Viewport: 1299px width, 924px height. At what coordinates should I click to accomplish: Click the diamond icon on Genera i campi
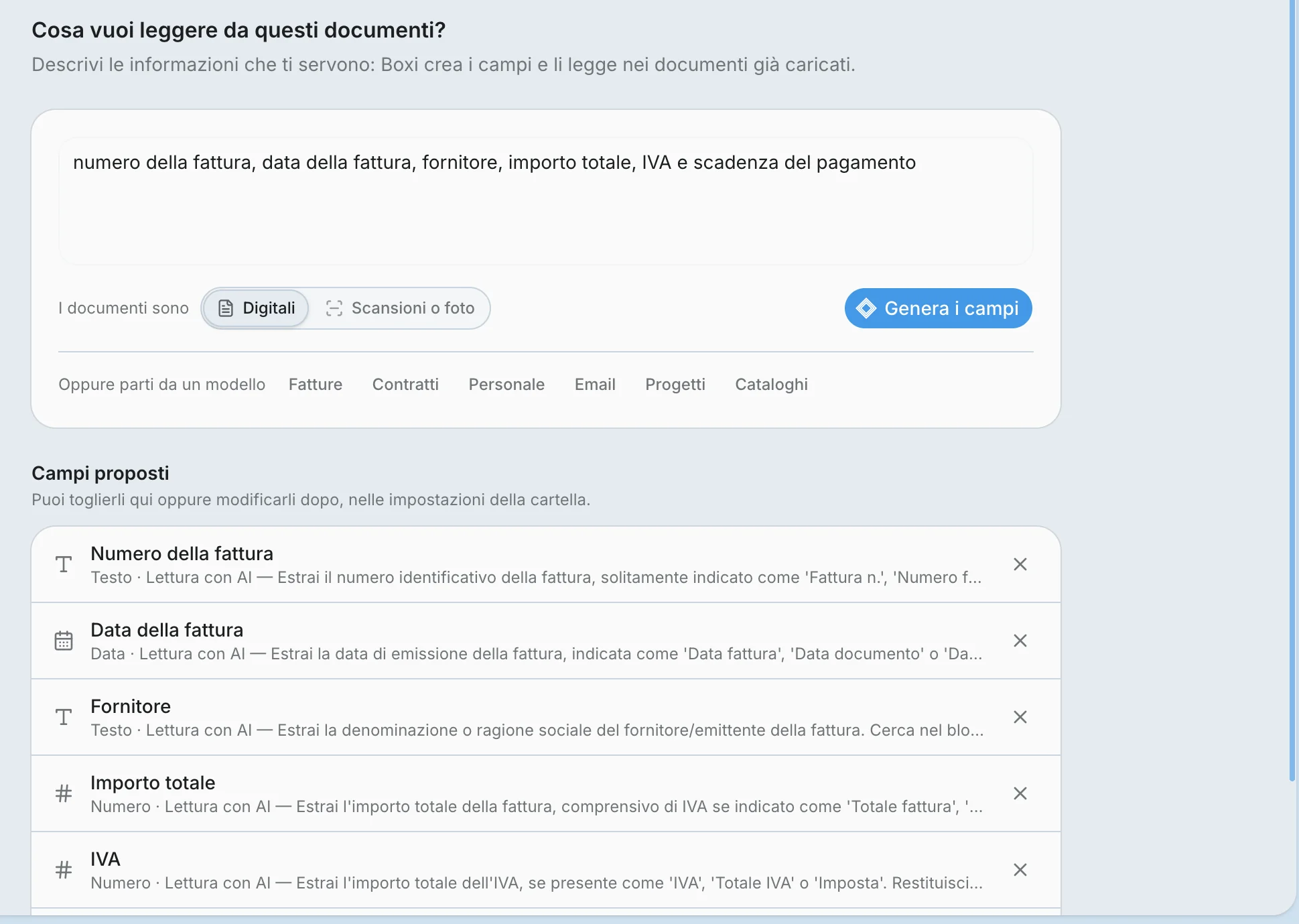(x=866, y=308)
